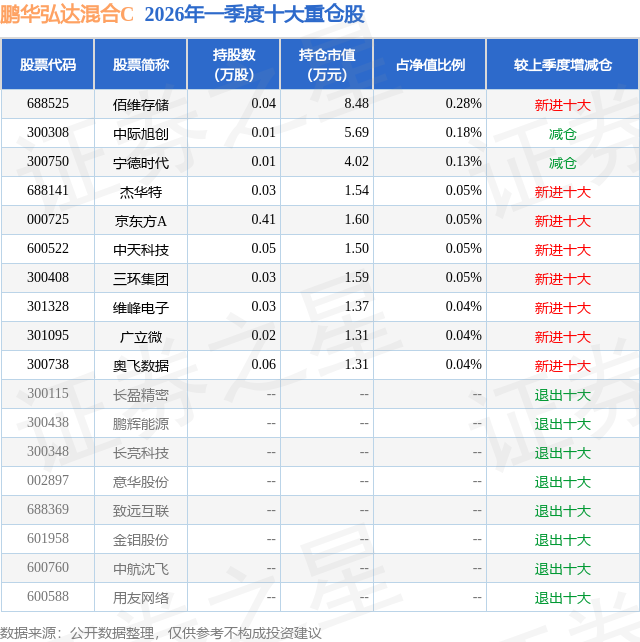Click 新进十大 in 中天科技 row
The width and height of the screenshot is (640, 642).
tap(563, 251)
